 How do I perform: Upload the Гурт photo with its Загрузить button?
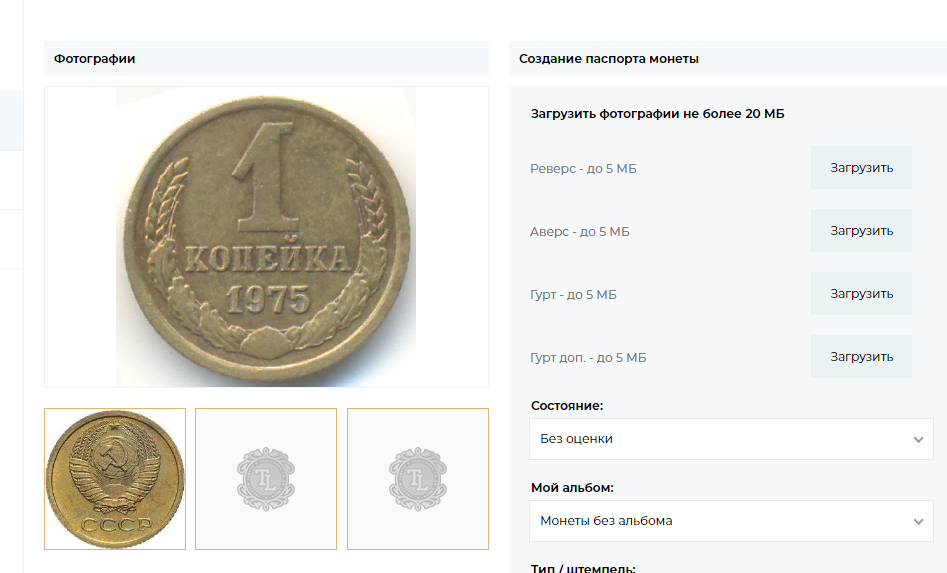tap(861, 294)
